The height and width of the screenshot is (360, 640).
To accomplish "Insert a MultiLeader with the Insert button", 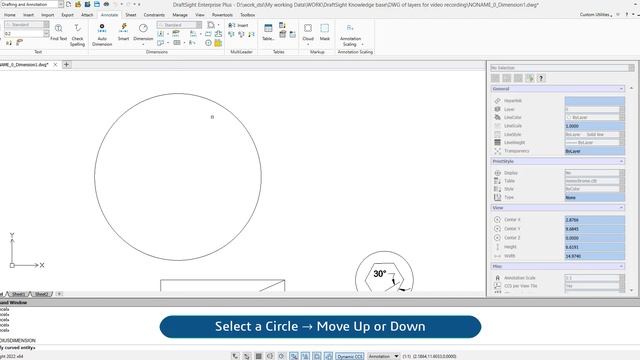I will [x=238, y=25].
